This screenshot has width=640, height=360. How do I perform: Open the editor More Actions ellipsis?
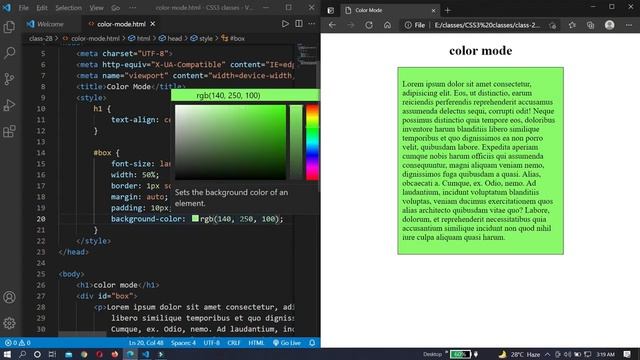click(x=312, y=24)
